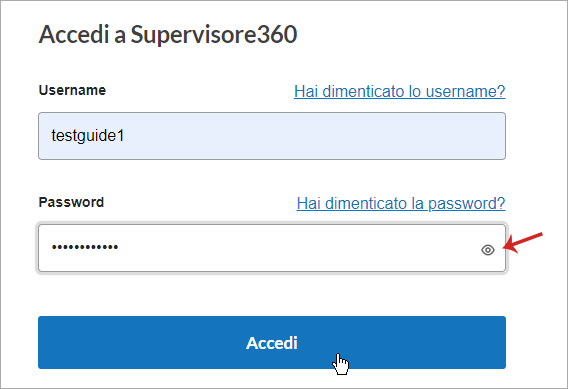Click the eye icon beside the red arrow
Image resolution: width=568 pixels, height=389 pixels.
click(x=488, y=250)
